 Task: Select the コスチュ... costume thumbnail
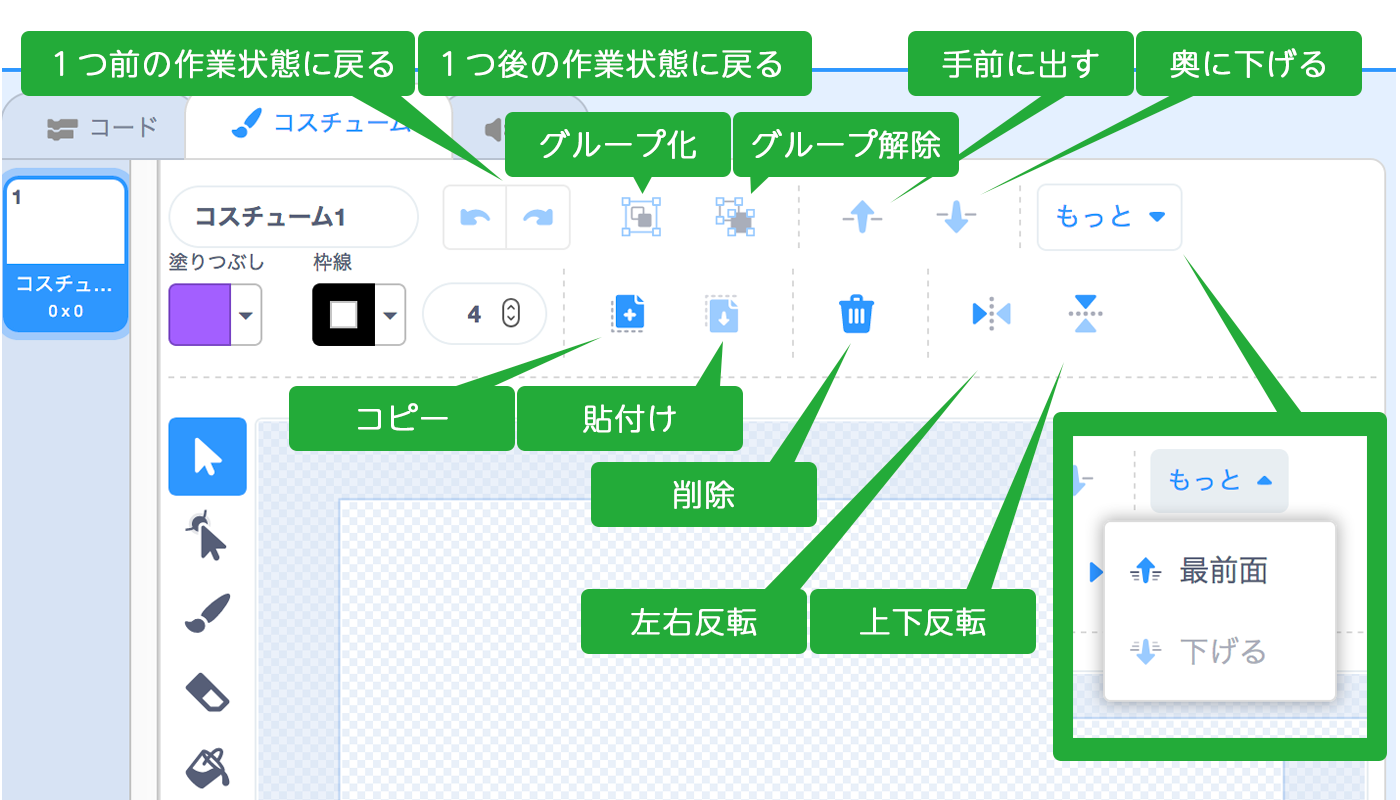coord(66,254)
